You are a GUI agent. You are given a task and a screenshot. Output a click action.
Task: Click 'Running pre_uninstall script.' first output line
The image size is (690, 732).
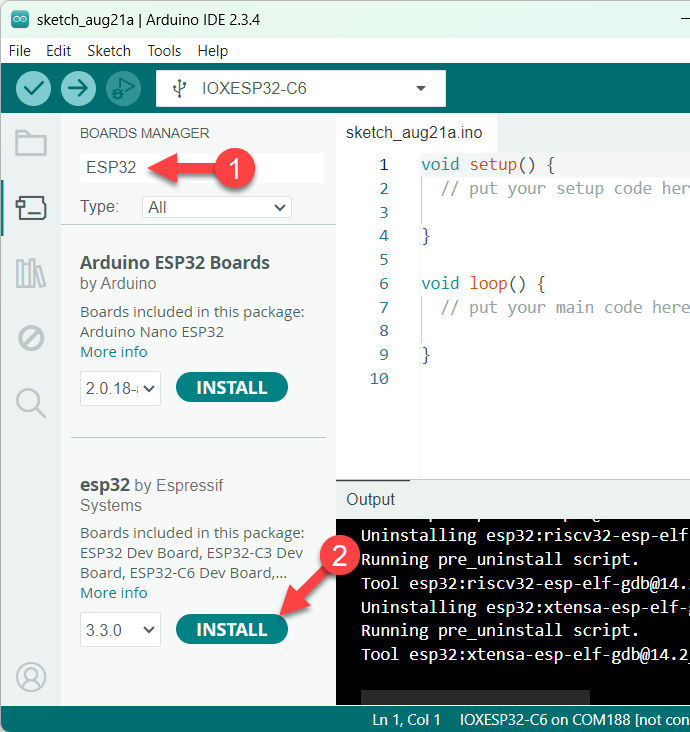coord(500,559)
